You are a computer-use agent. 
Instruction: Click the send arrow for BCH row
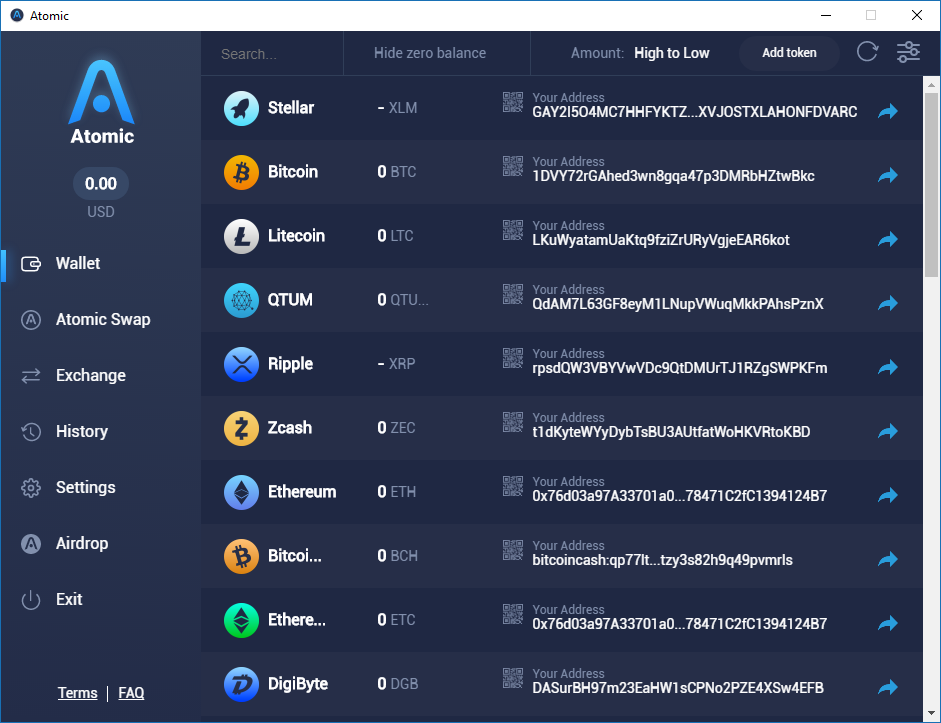[888, 559]
